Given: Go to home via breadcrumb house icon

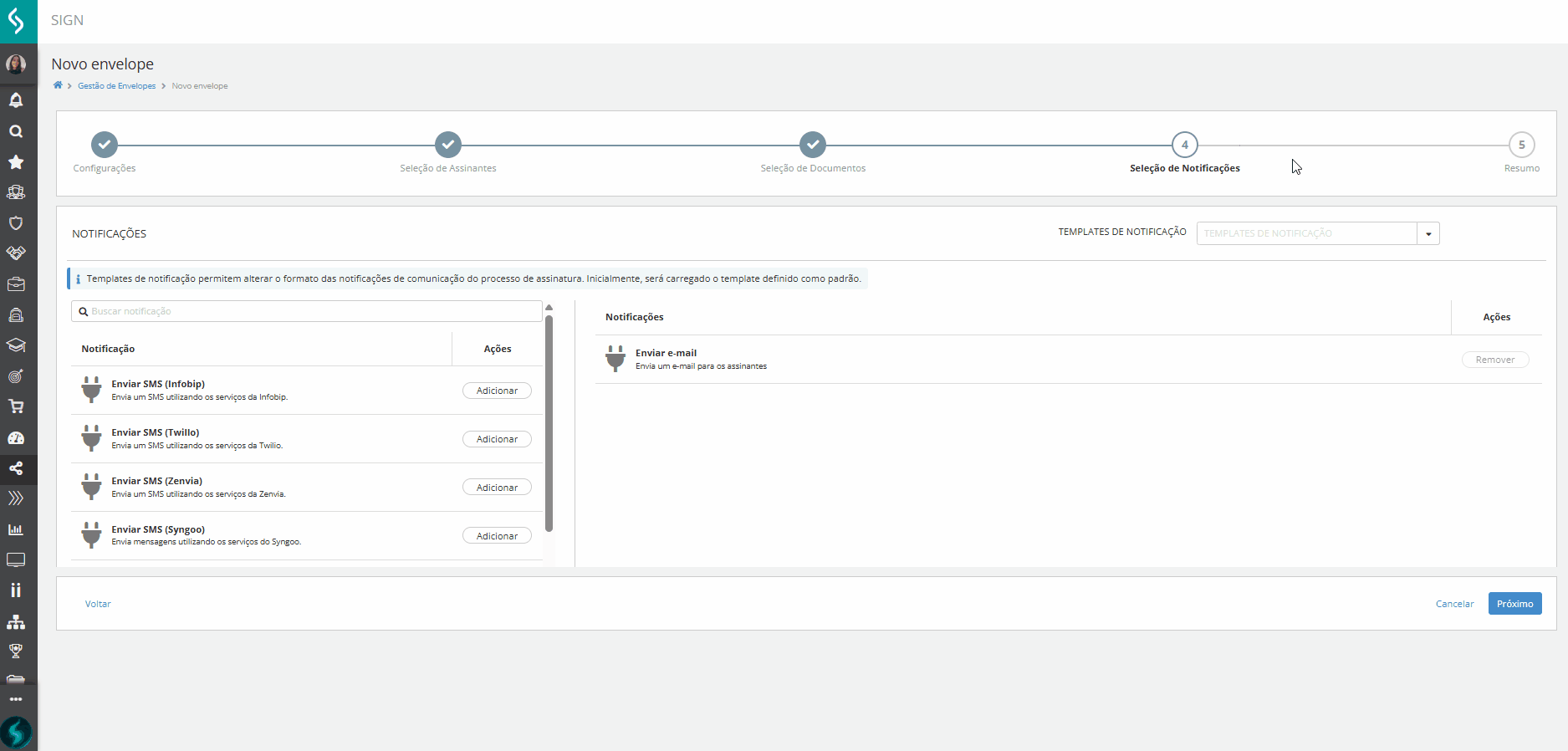Looking at the screenshot, I should pyautogui.click(x=58, y=85).
